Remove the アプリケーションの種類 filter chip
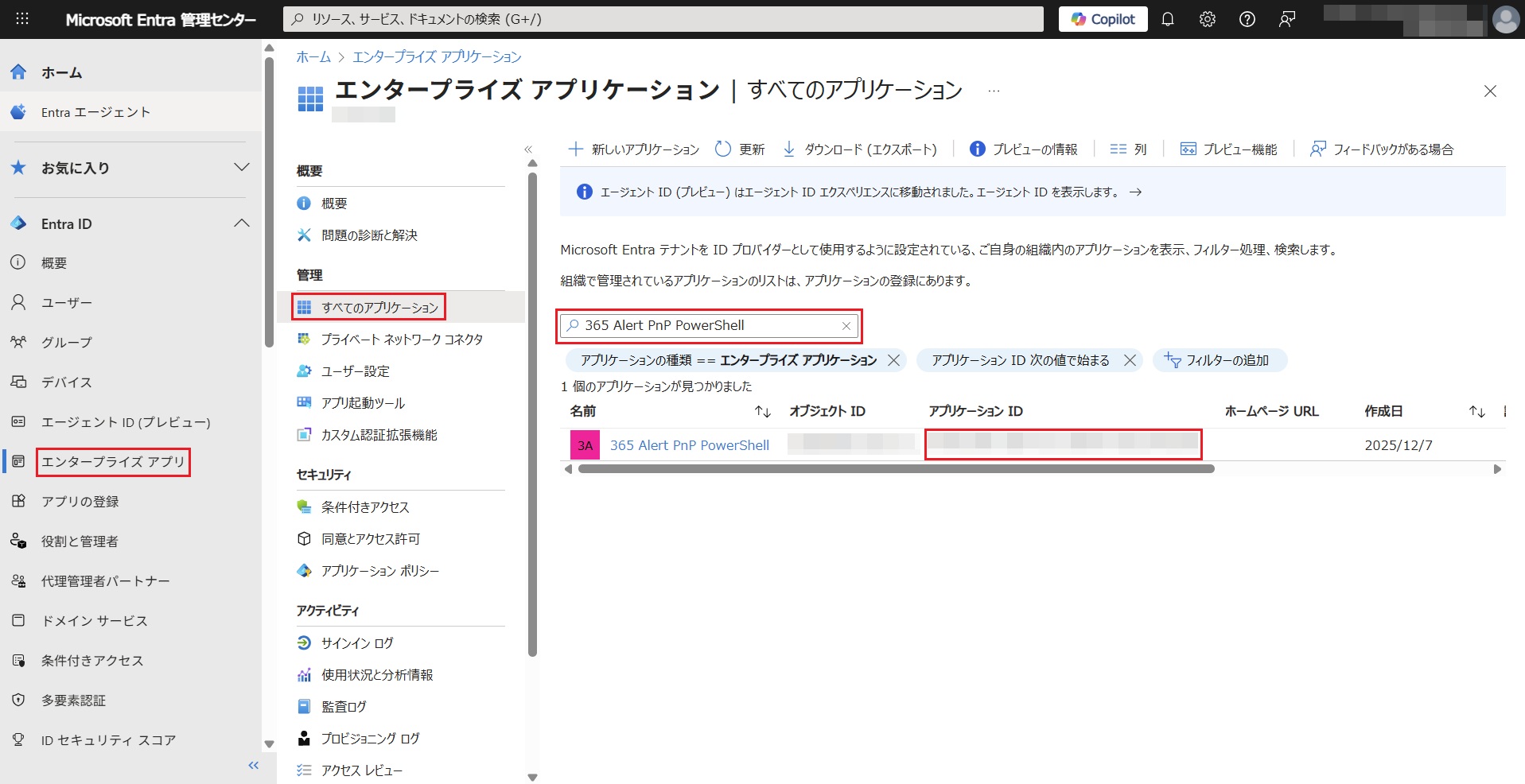1525x784 pixels. pos(894,360)
